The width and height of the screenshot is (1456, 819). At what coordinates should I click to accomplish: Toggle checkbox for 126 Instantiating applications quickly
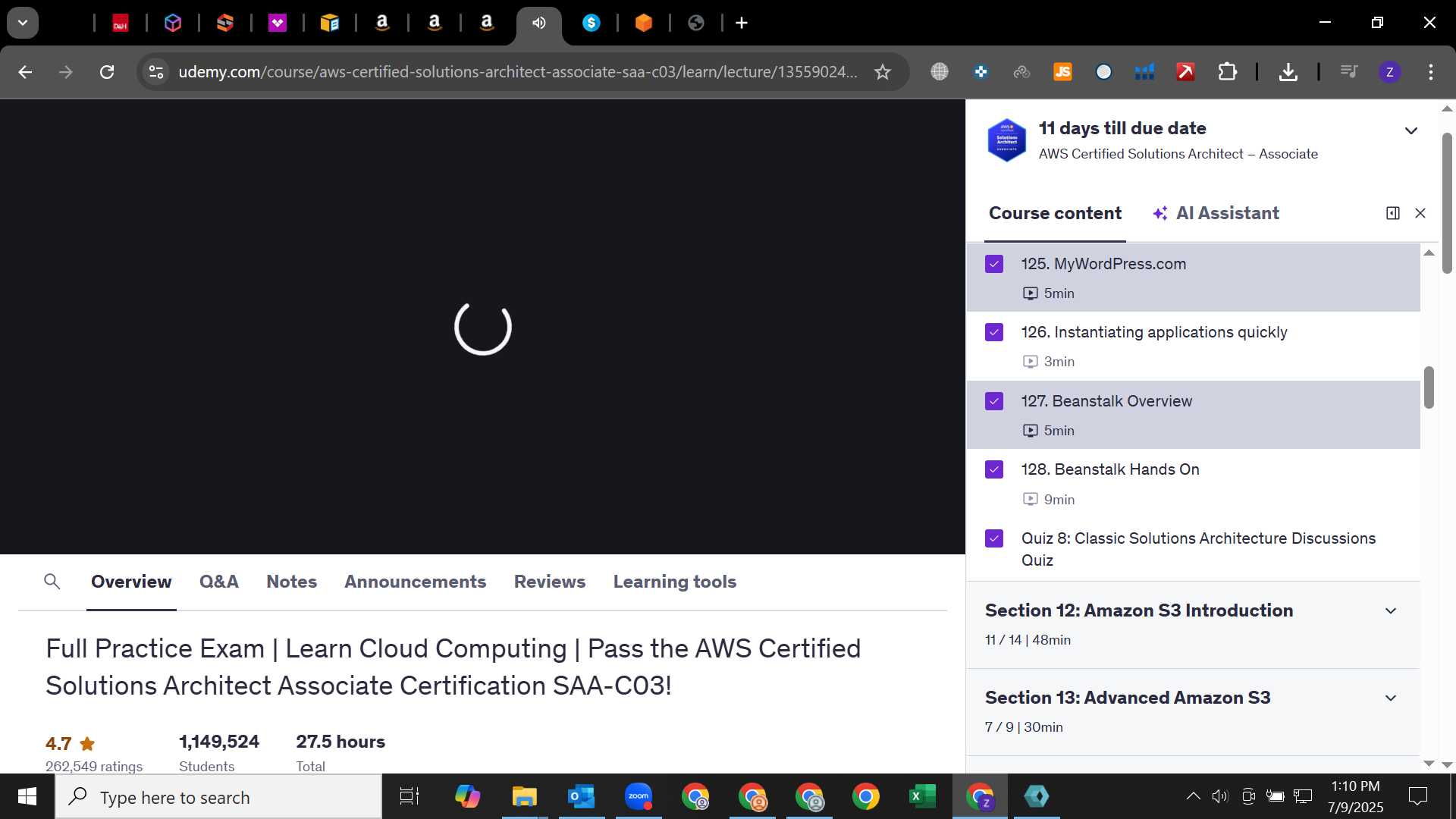tap(994, 332)
